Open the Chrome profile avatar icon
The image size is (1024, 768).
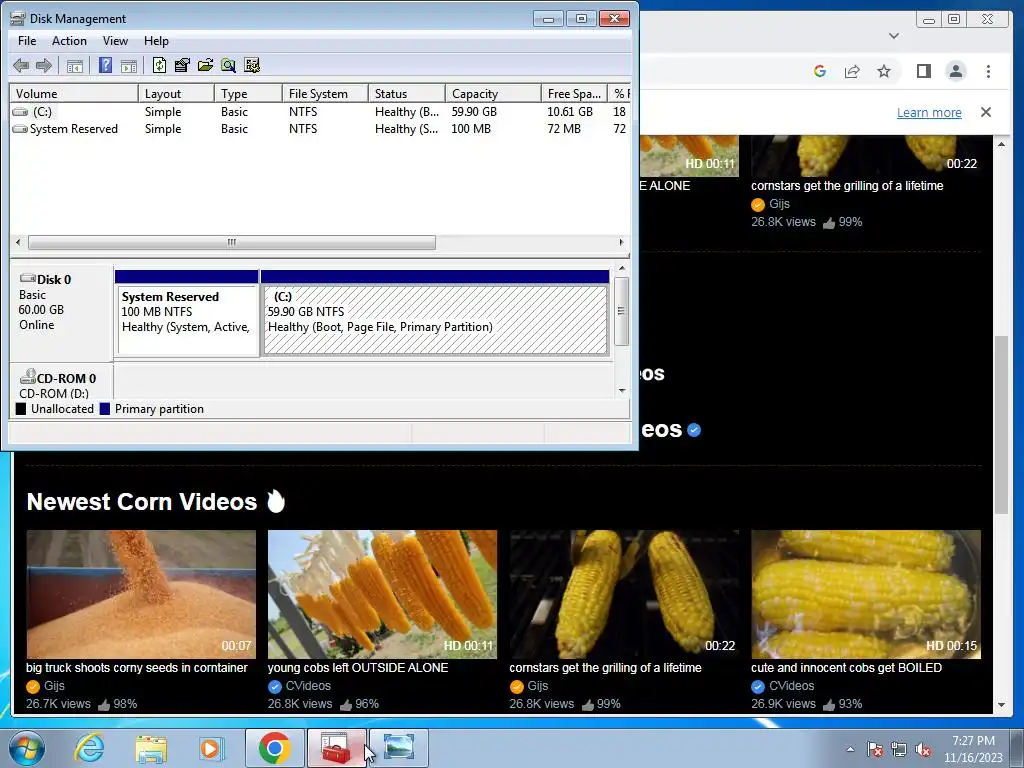(x=956, y=71)
